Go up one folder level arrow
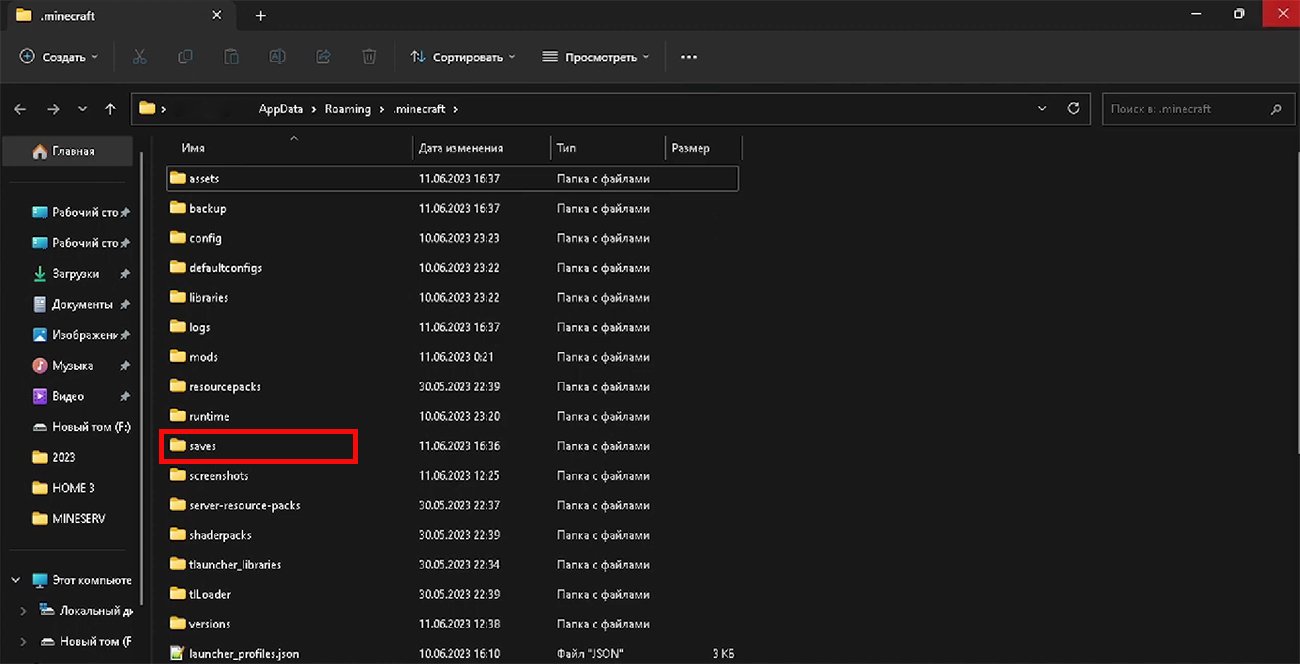The width and height of the screenshot is (1300, 664). 110,108
